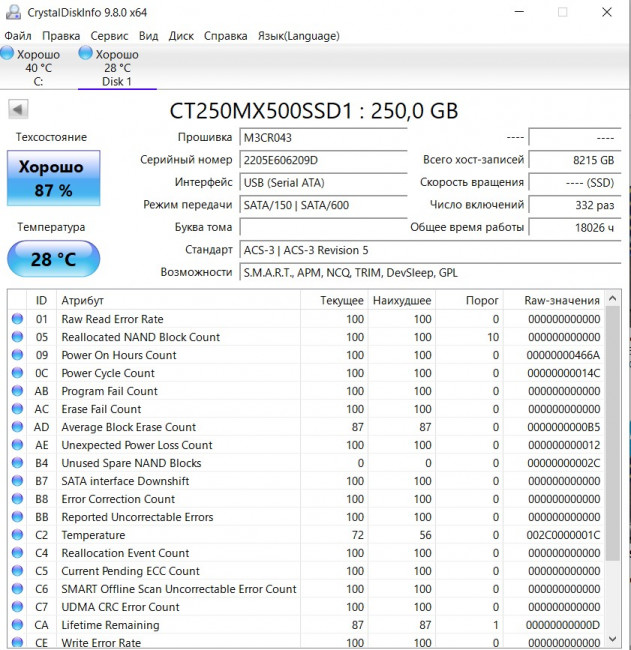Viewport: 631px width, 650px height.
Task: Click the disk title CT250MX500SSD1 : 250,0 GB
Action: point(314,111)
